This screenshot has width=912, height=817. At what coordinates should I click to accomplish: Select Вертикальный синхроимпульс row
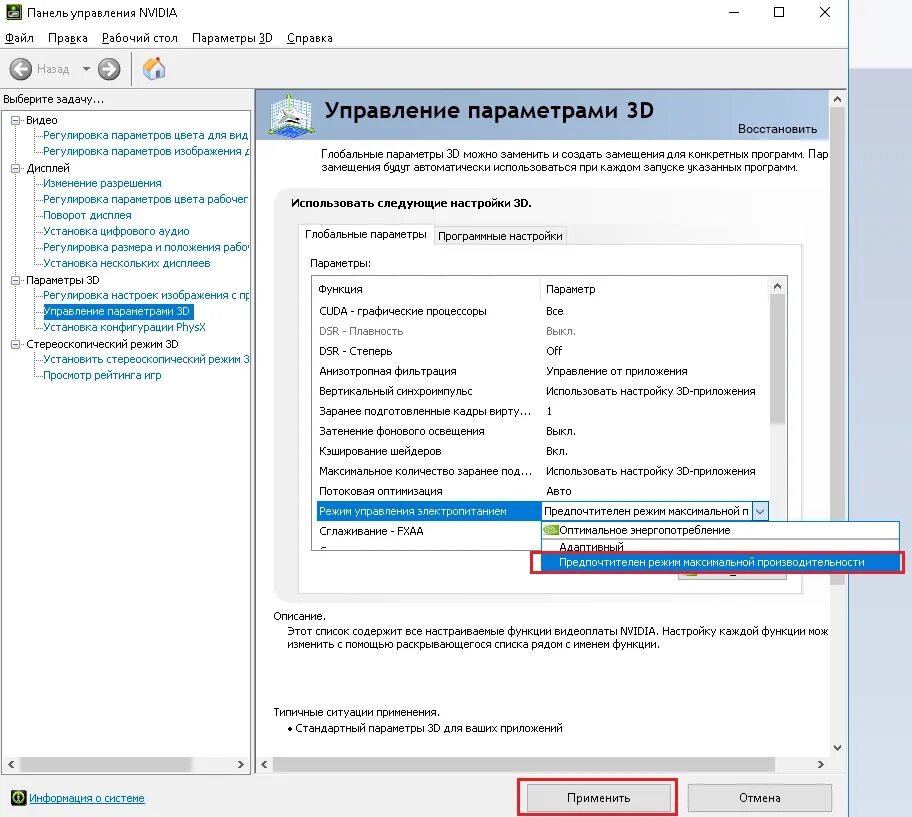coord(543,391)
